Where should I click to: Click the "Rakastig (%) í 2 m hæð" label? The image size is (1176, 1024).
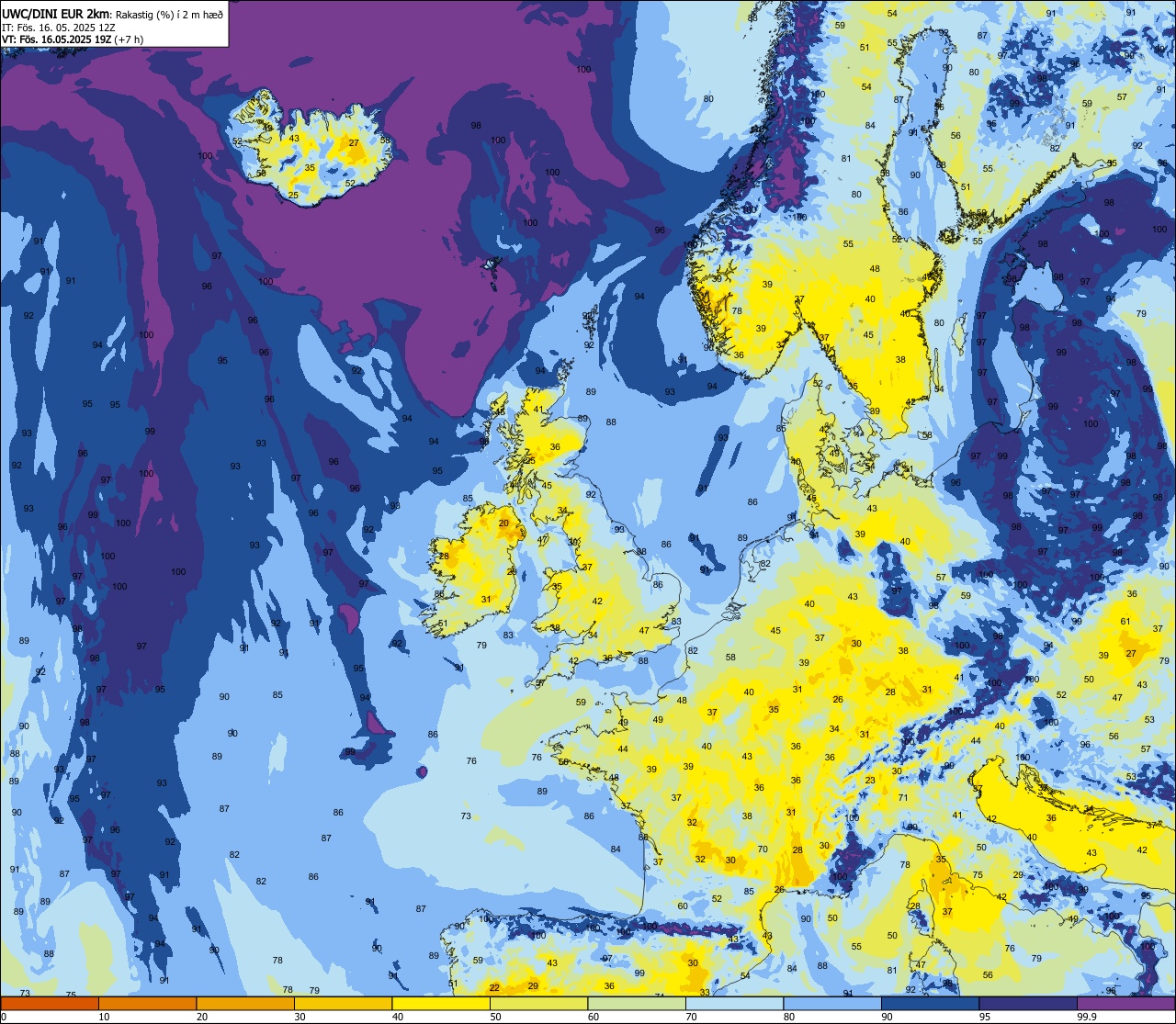pos(169,14)
